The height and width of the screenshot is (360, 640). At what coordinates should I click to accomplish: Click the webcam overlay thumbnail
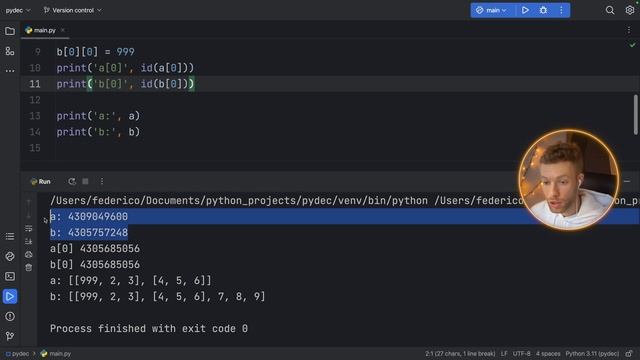coord(569,180)
